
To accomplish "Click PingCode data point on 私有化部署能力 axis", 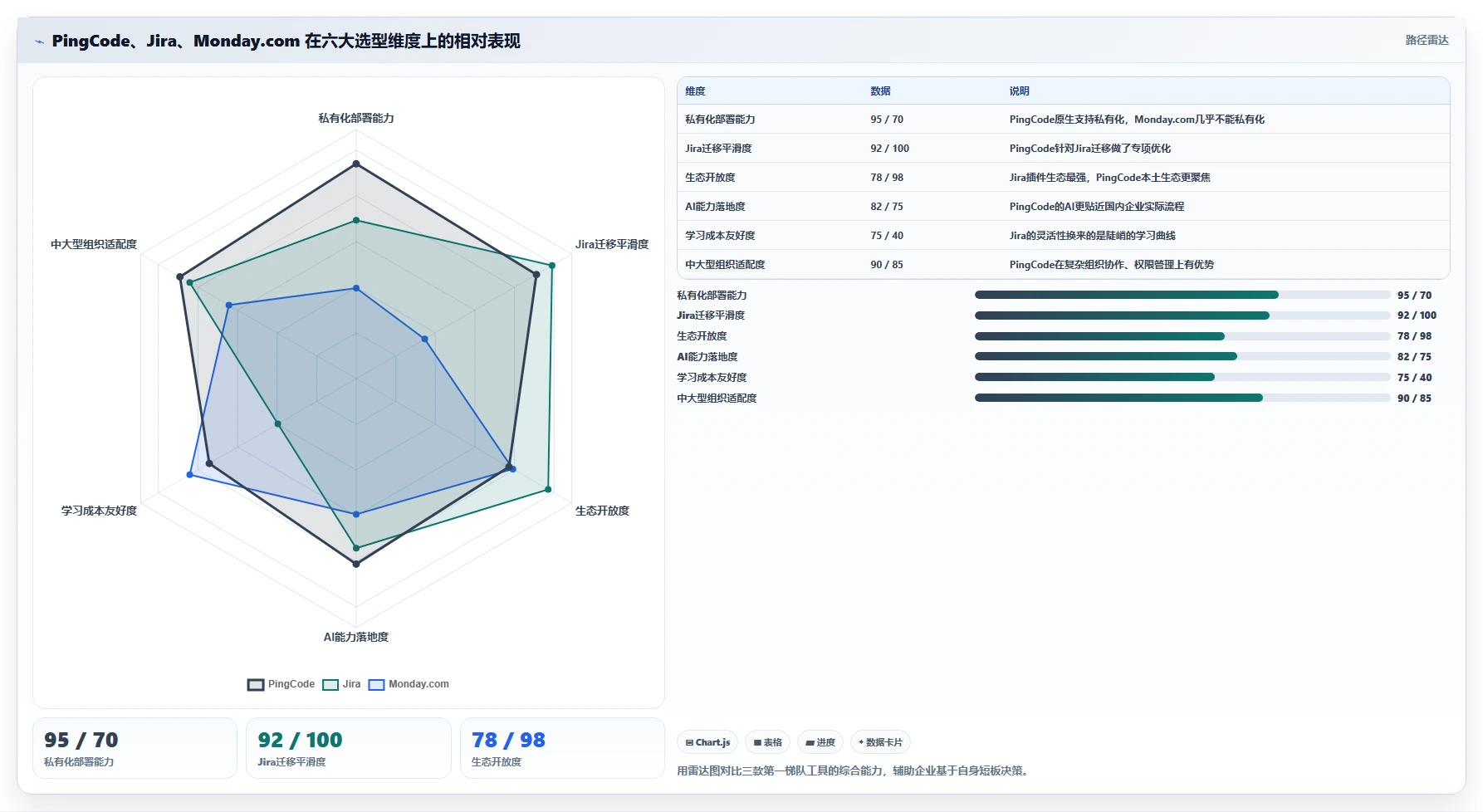I will (356, 164).
